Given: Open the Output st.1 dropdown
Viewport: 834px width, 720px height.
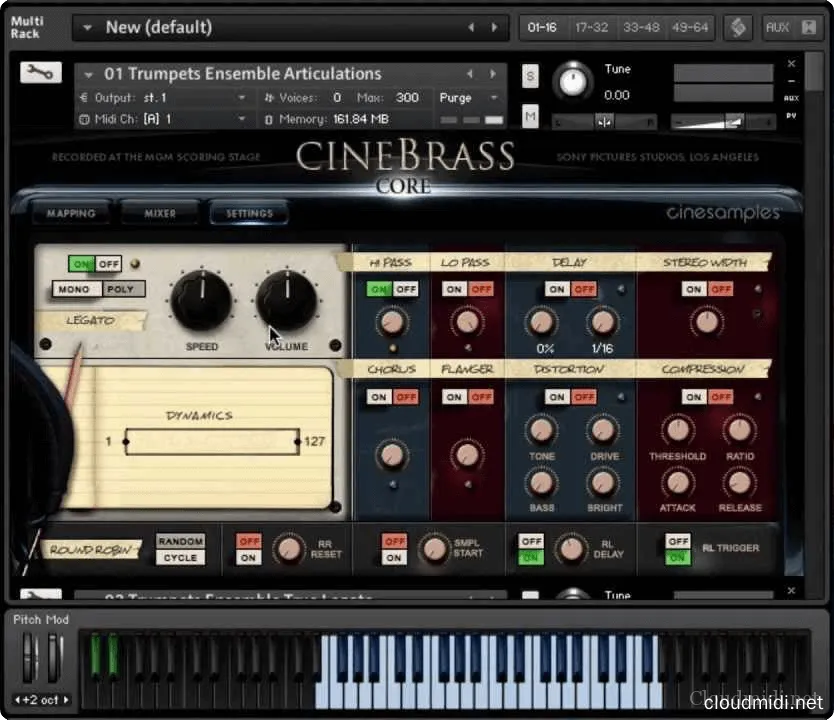Looking at the screenshot, I should click(x=241, y=98).
